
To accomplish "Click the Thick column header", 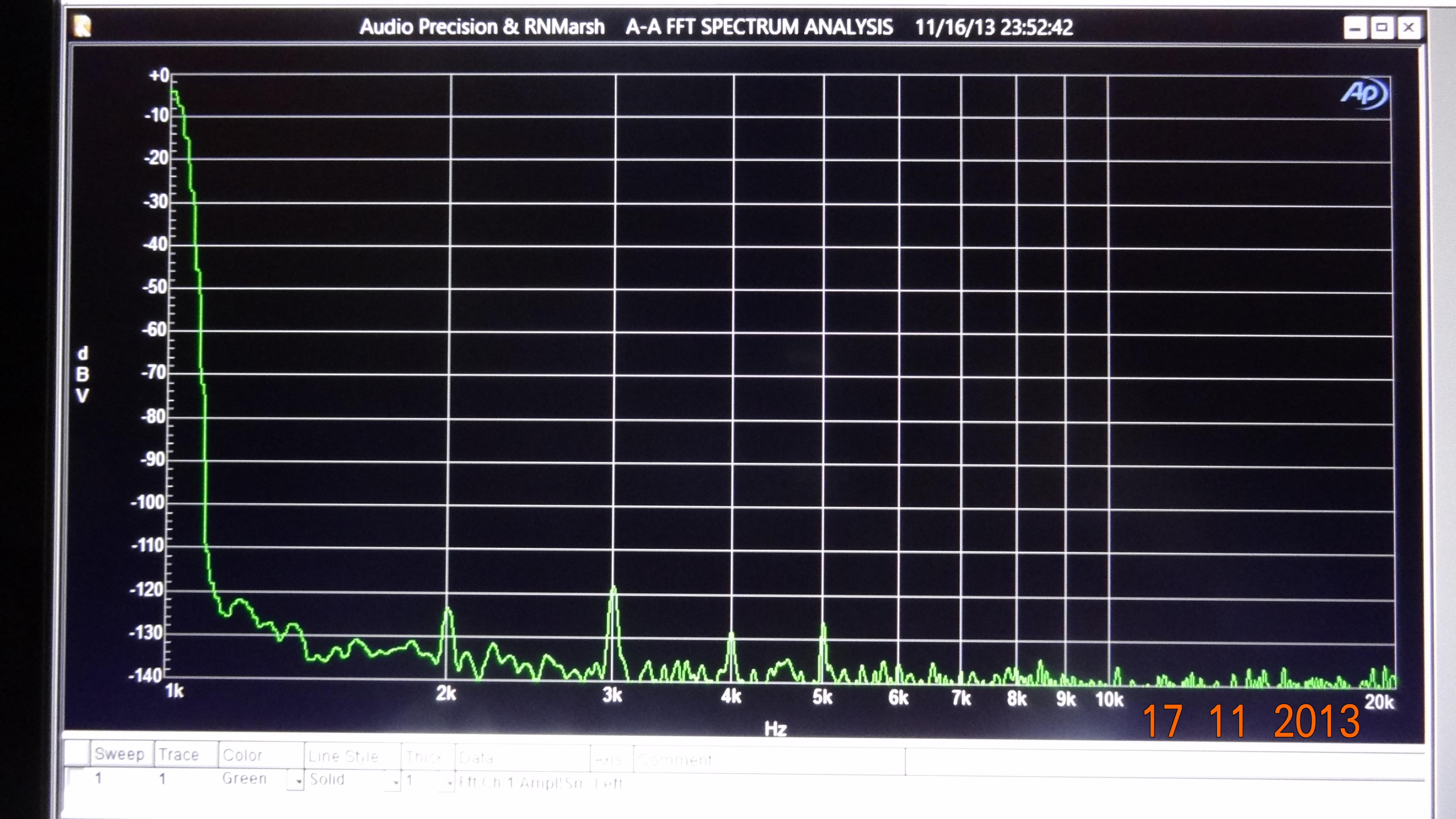I will pos(428,757).
